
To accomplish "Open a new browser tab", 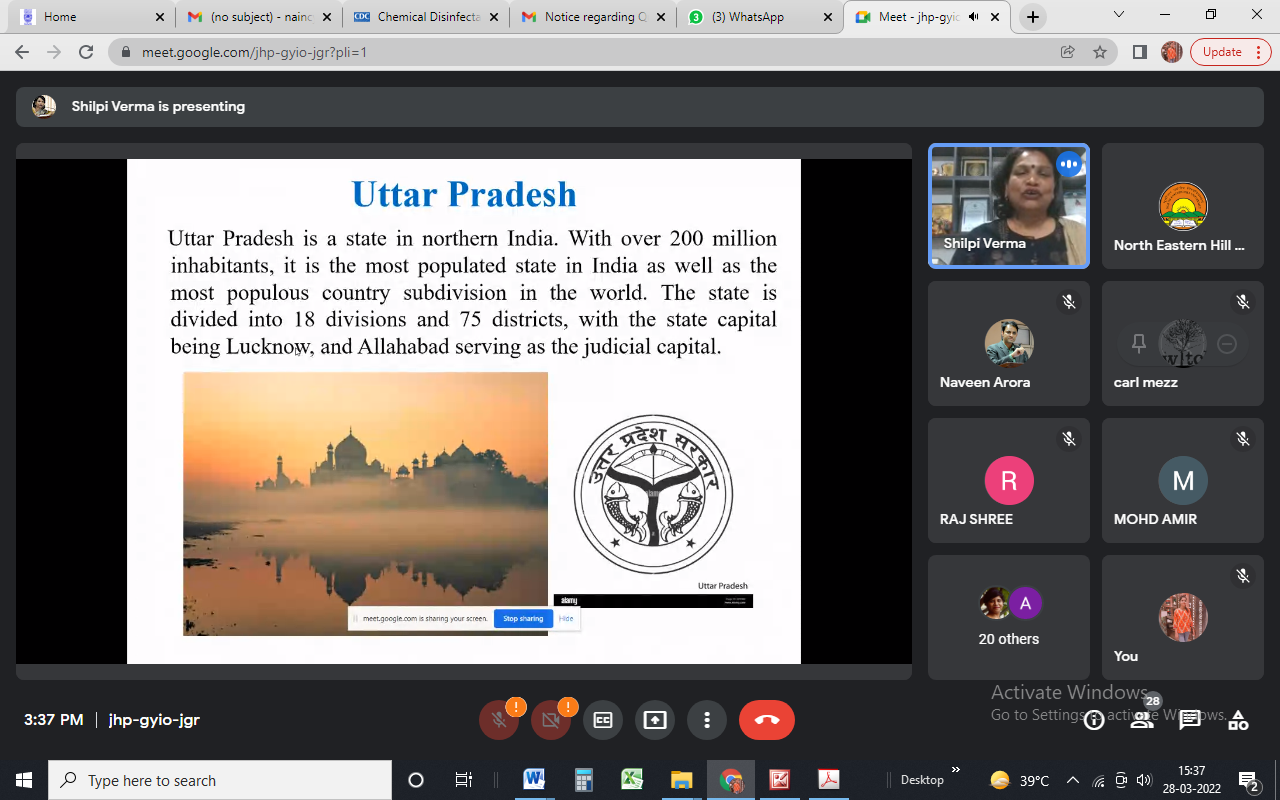I will 1033,17.
